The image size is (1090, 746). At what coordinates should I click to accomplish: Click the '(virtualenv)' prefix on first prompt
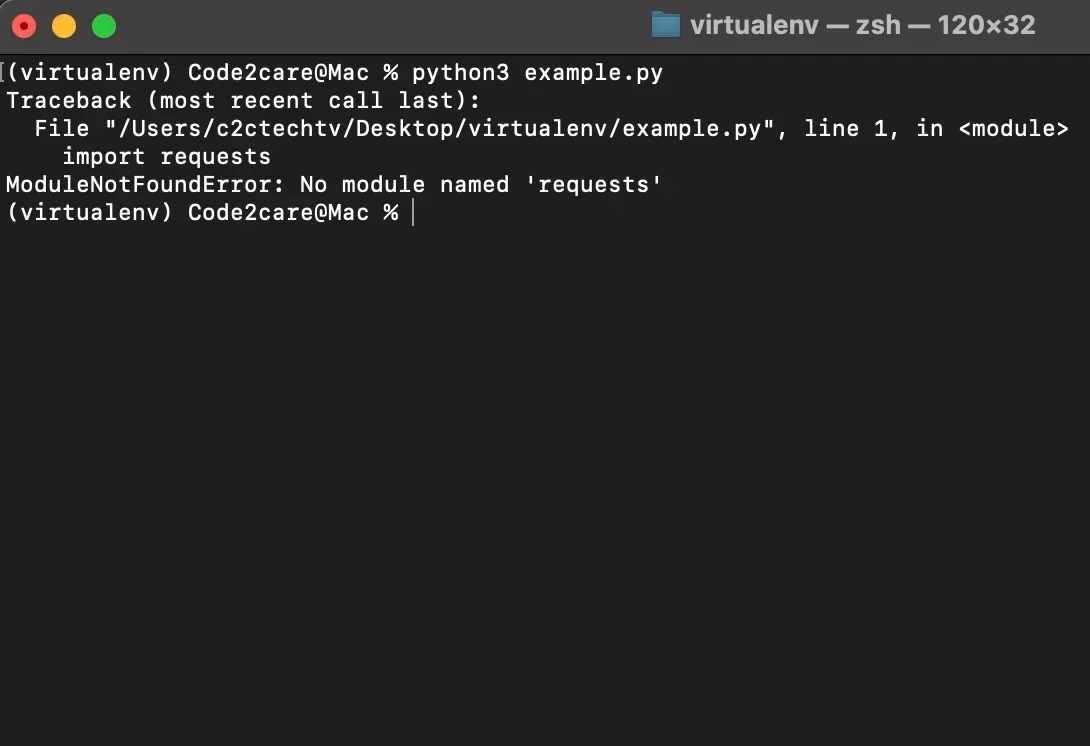coord(89,73)
